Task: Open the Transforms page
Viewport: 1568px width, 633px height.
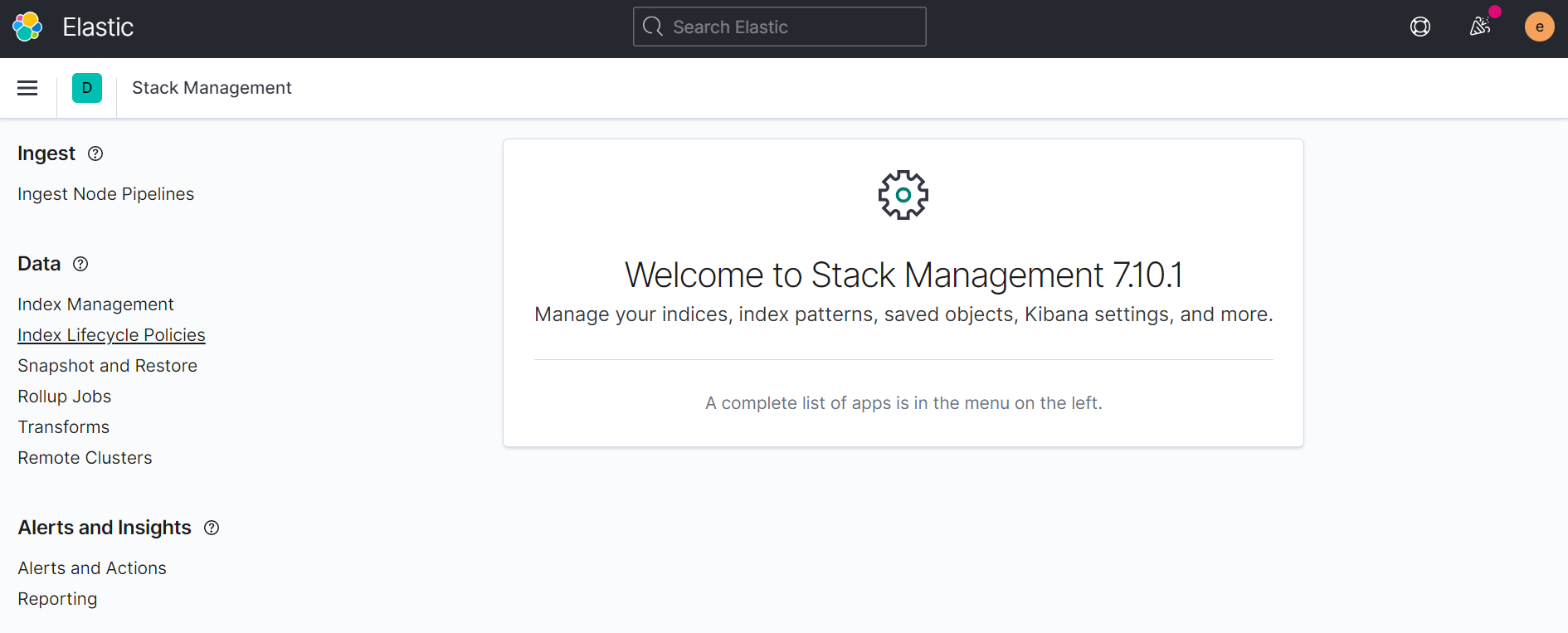Action: (x=63, y=427)
